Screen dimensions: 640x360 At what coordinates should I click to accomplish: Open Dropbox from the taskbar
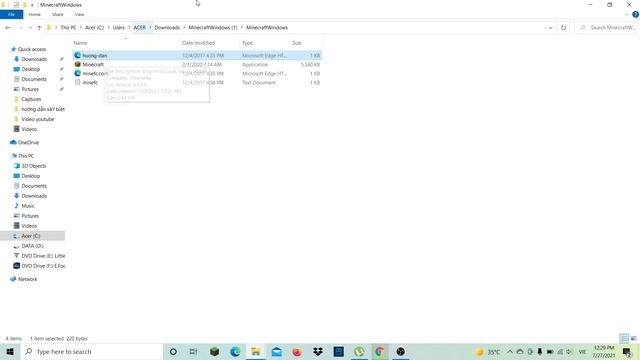pos(318,352)
